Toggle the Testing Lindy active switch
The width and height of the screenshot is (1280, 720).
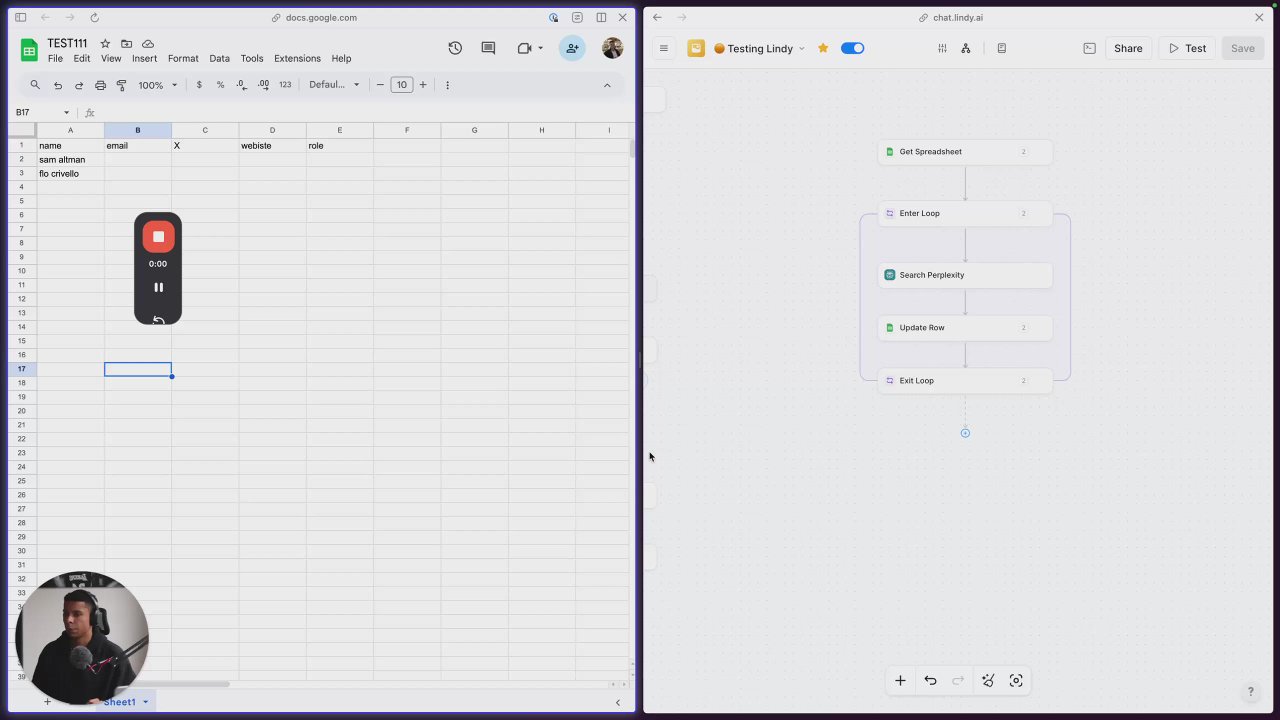(852, 48)
